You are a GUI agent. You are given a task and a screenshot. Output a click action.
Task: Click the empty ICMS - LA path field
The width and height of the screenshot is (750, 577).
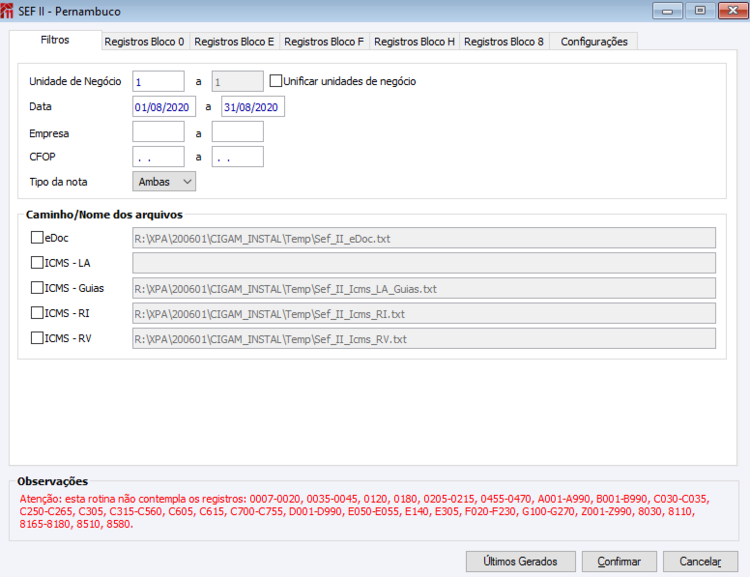(x=424, y=263)
